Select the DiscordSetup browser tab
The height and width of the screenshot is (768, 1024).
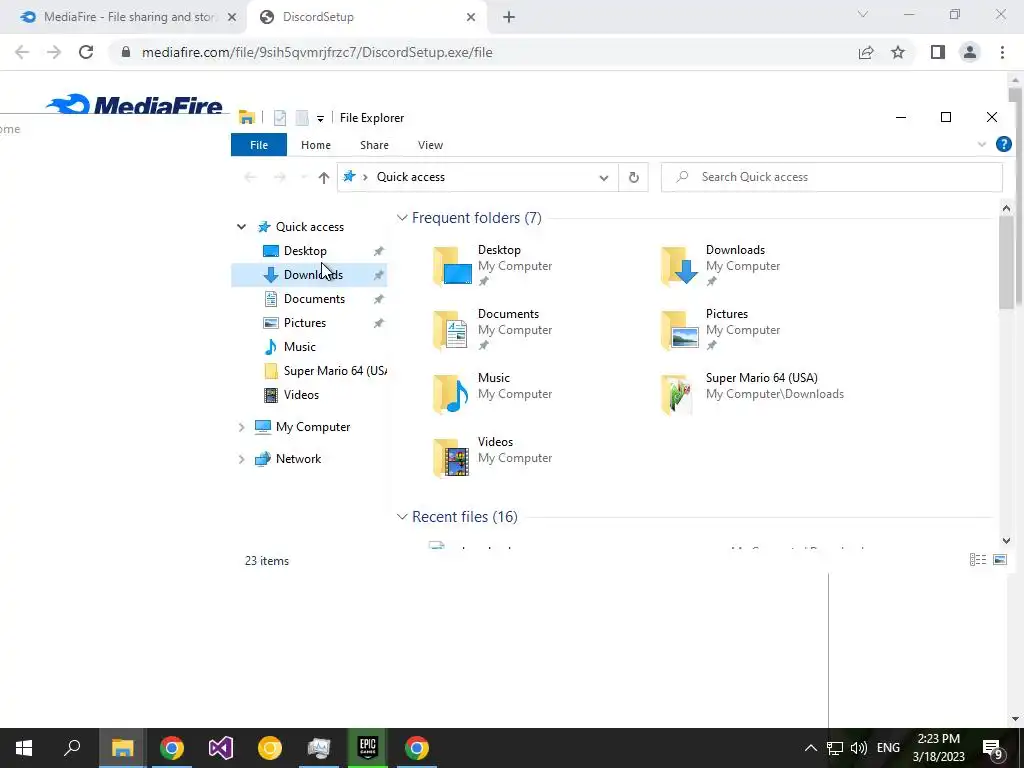point(366,17)
